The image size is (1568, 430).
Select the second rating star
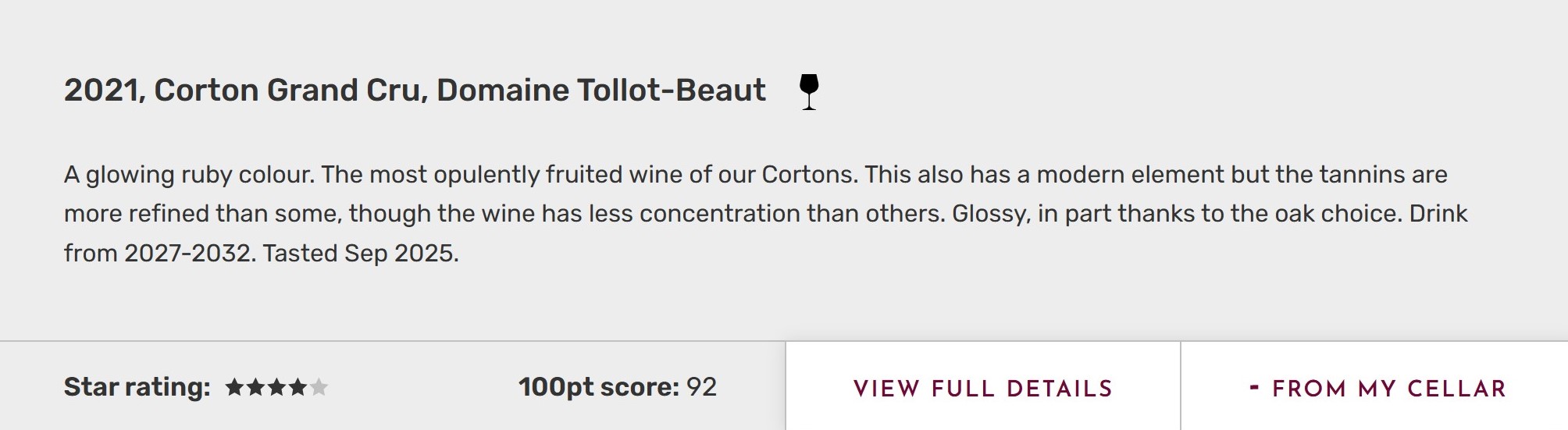(255, 387)
